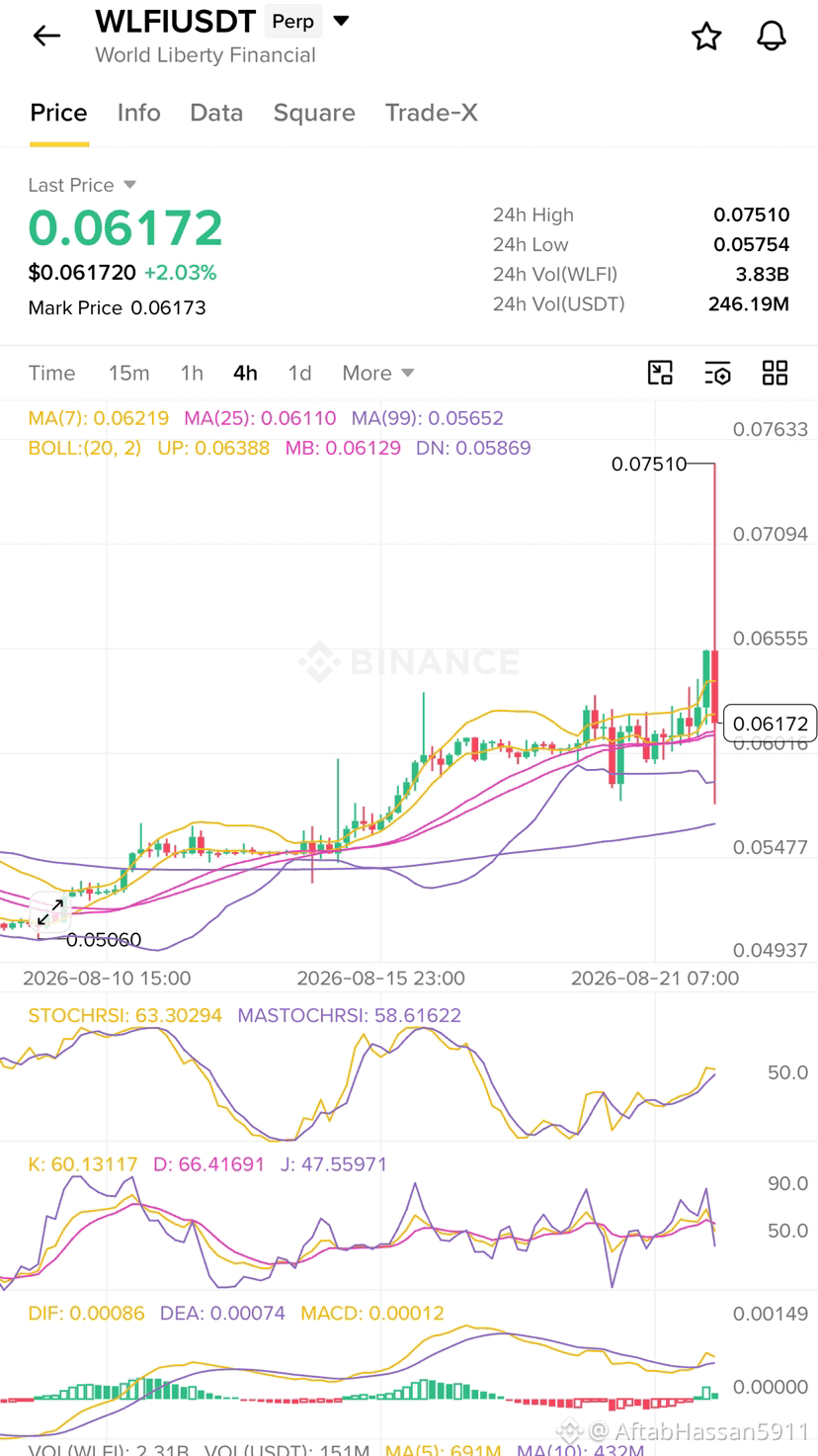Switch to the Info tab

pyautogui.click(x=138, y=113)
